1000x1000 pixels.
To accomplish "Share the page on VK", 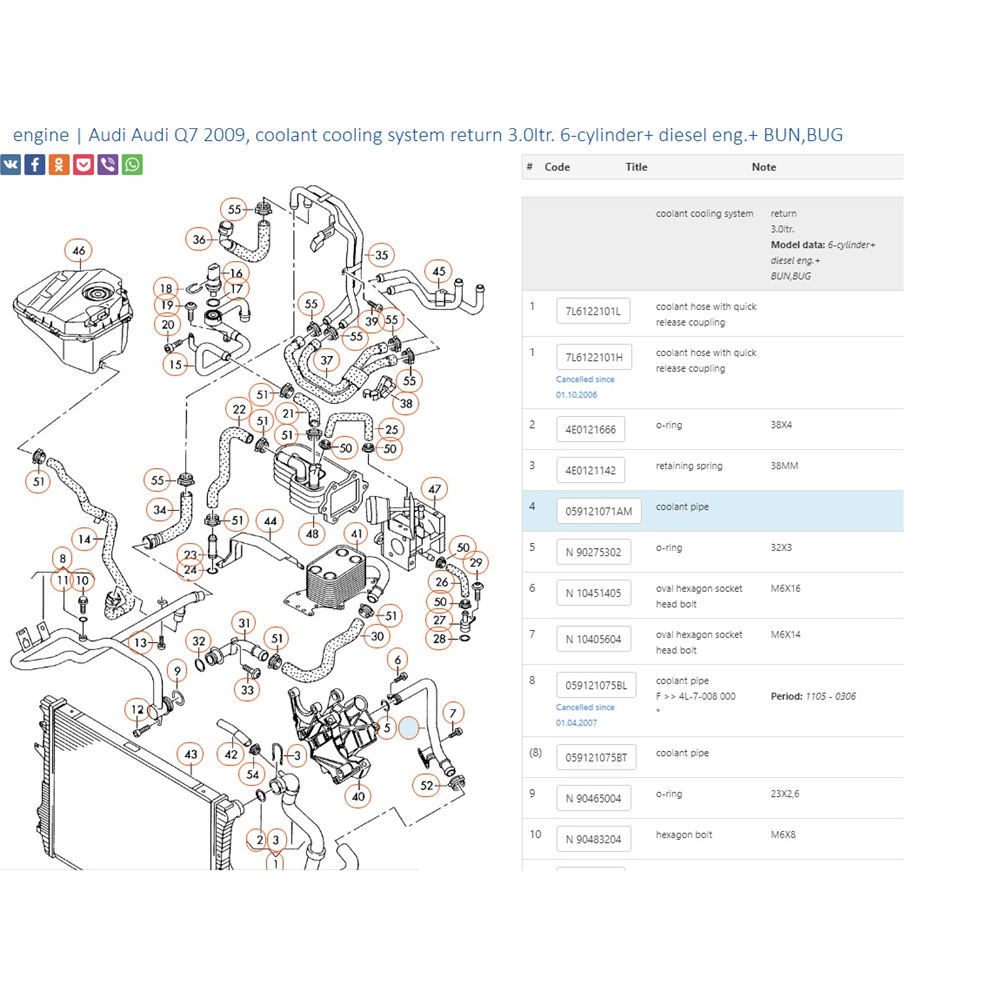I will (10, 165).
